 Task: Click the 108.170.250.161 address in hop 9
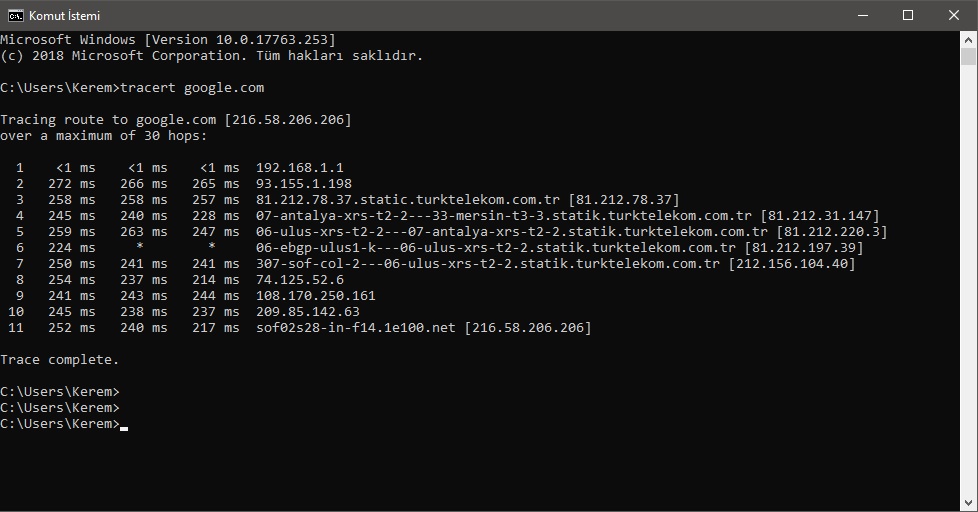coord(316,296)
